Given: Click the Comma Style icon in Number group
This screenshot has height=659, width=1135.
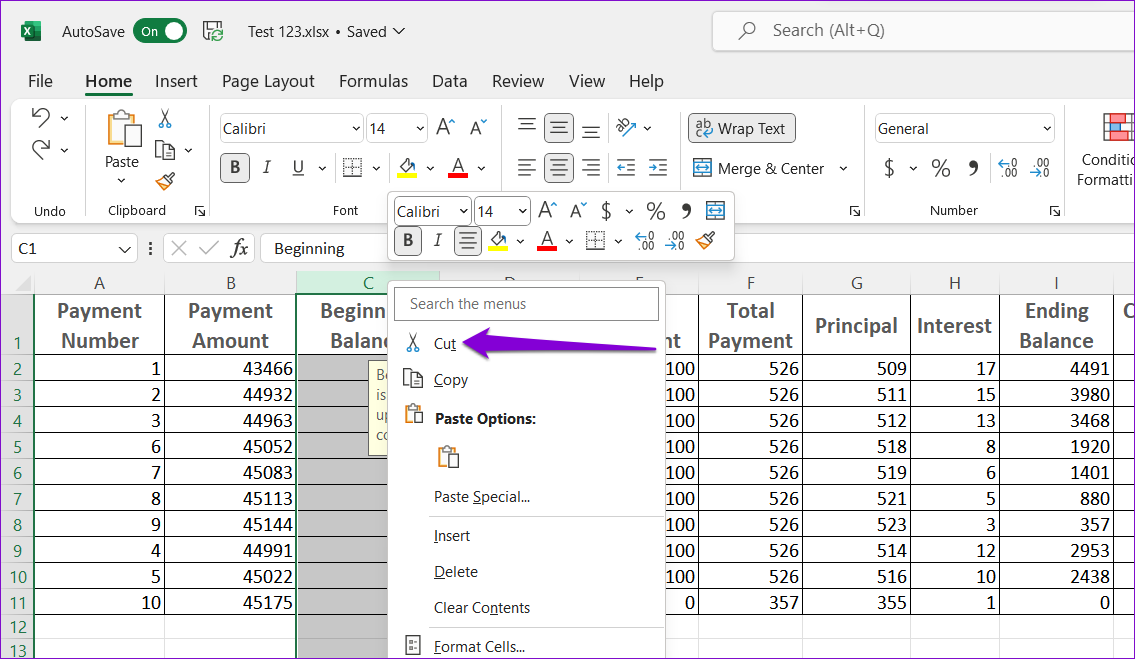Looking at the screenshot, I should pos(973,169).
